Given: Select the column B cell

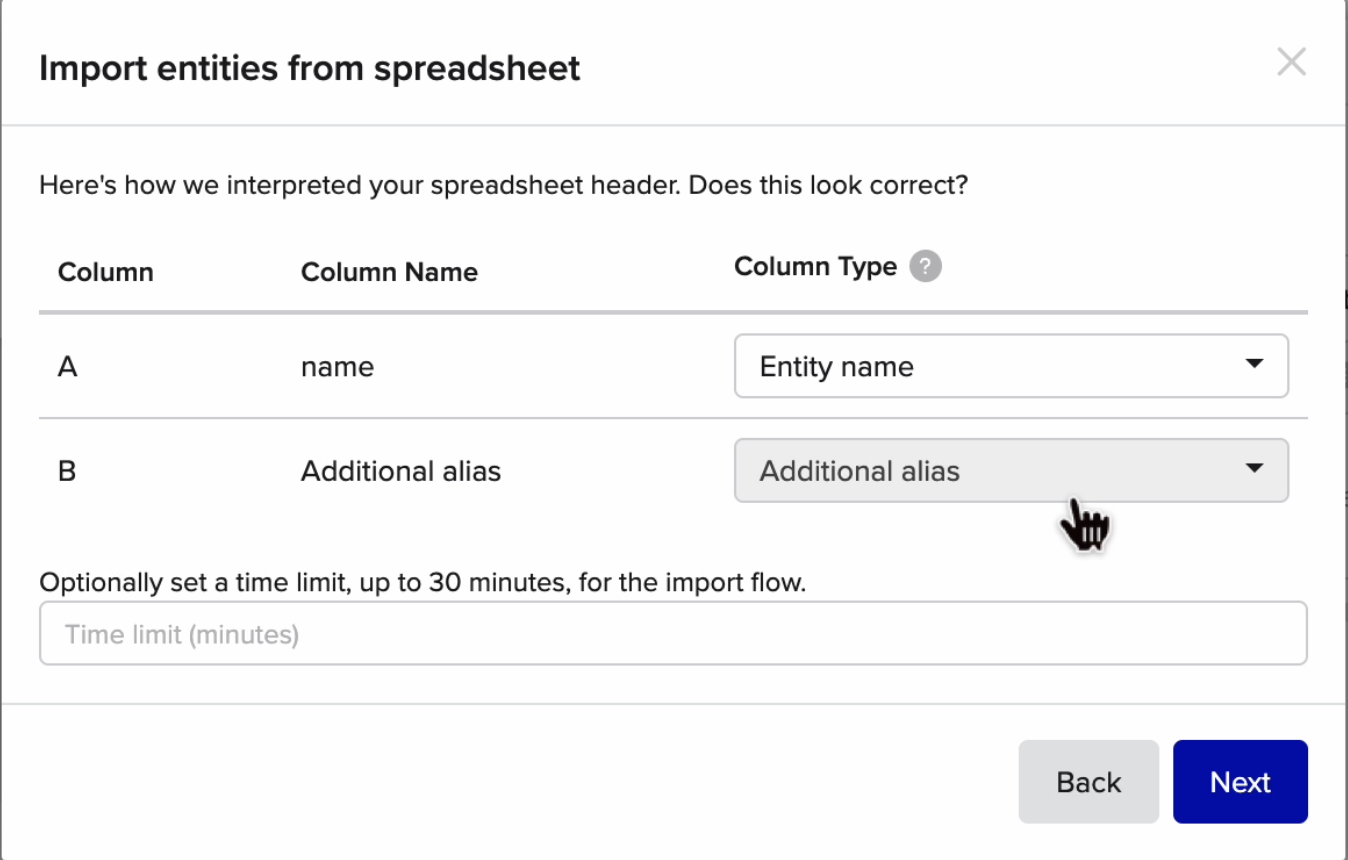Looking at the screenshot, I should pos(67,471).
